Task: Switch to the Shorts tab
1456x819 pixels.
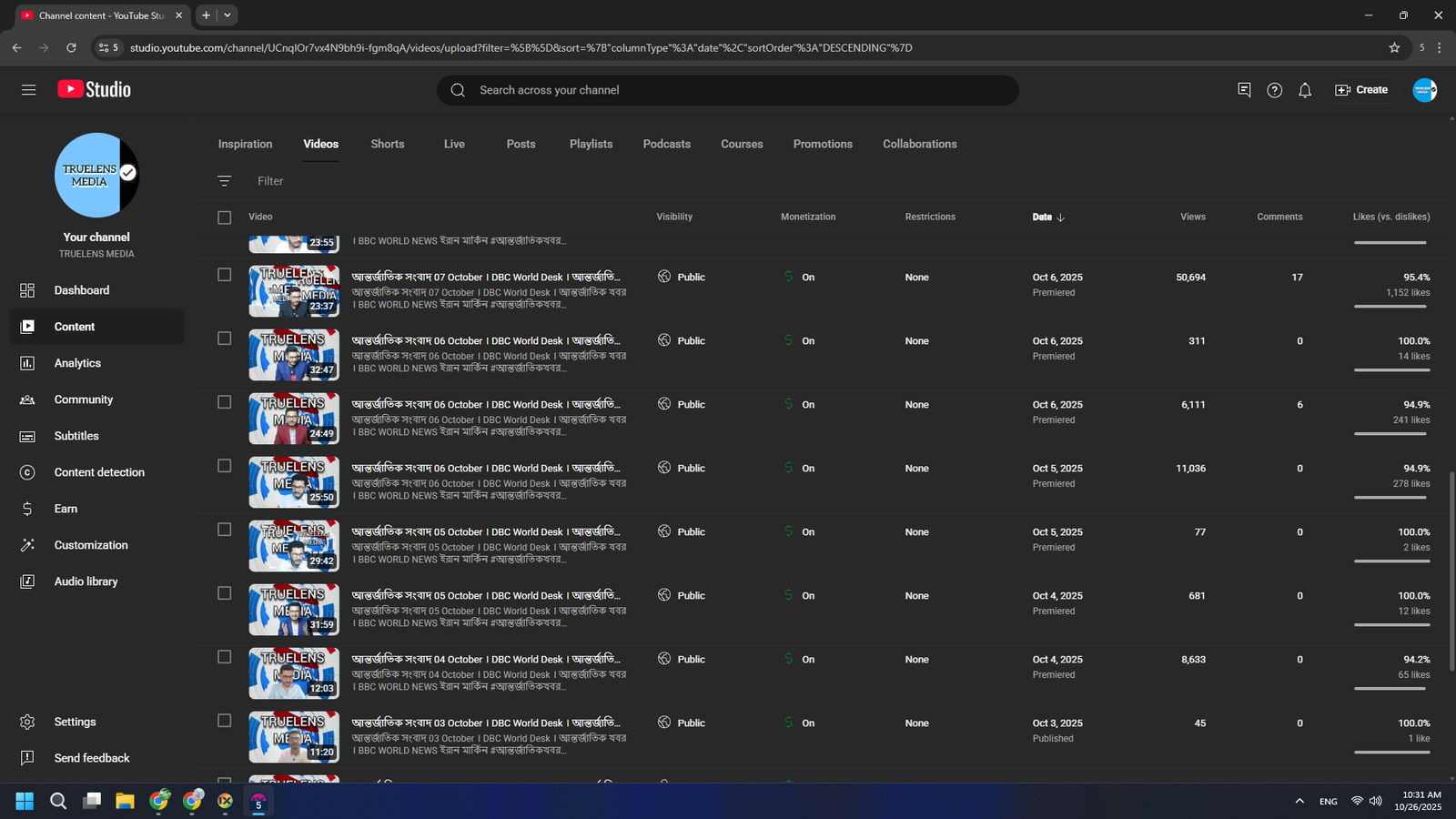Action: [x=387, y=144]
